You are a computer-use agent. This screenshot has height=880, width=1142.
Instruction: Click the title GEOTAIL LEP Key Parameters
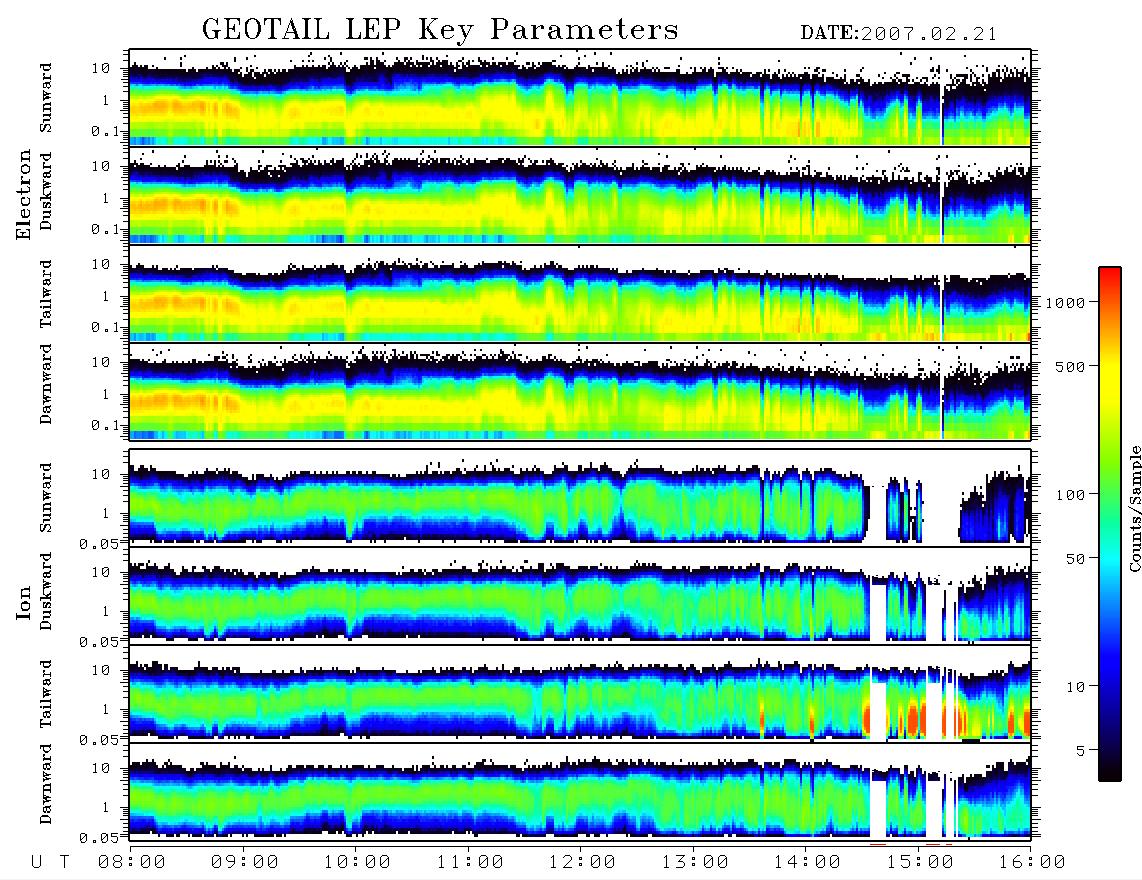click(440, 30)
